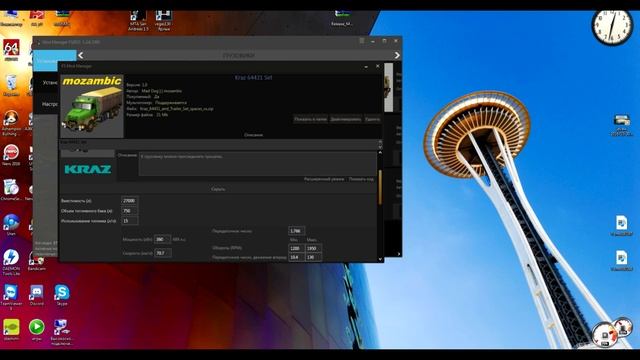Screen dimensions: 640x360
Task: Click the gear ratio field showing 1.766
Action: pos(296,231)
